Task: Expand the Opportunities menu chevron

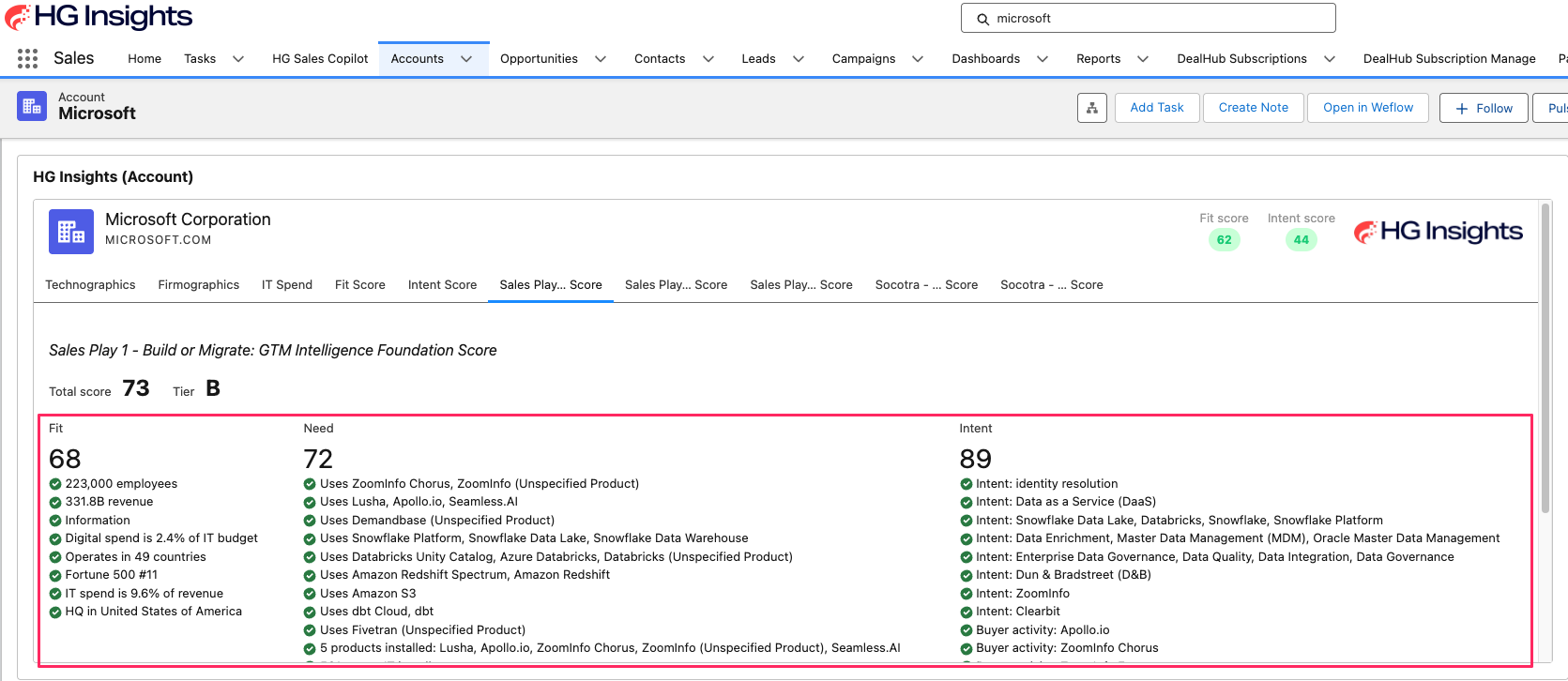Action: coord(601,59)
